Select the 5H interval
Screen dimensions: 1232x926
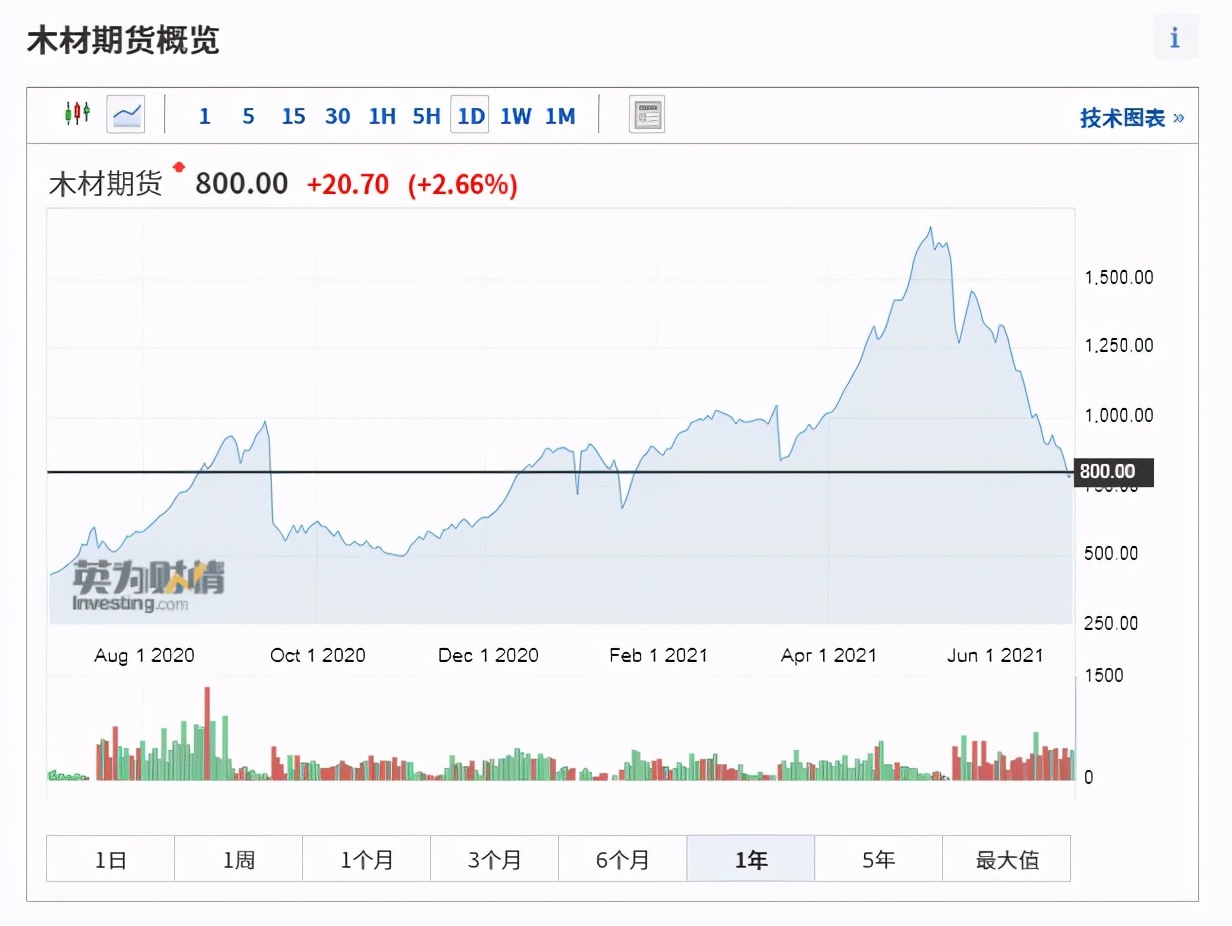[426, 116]
